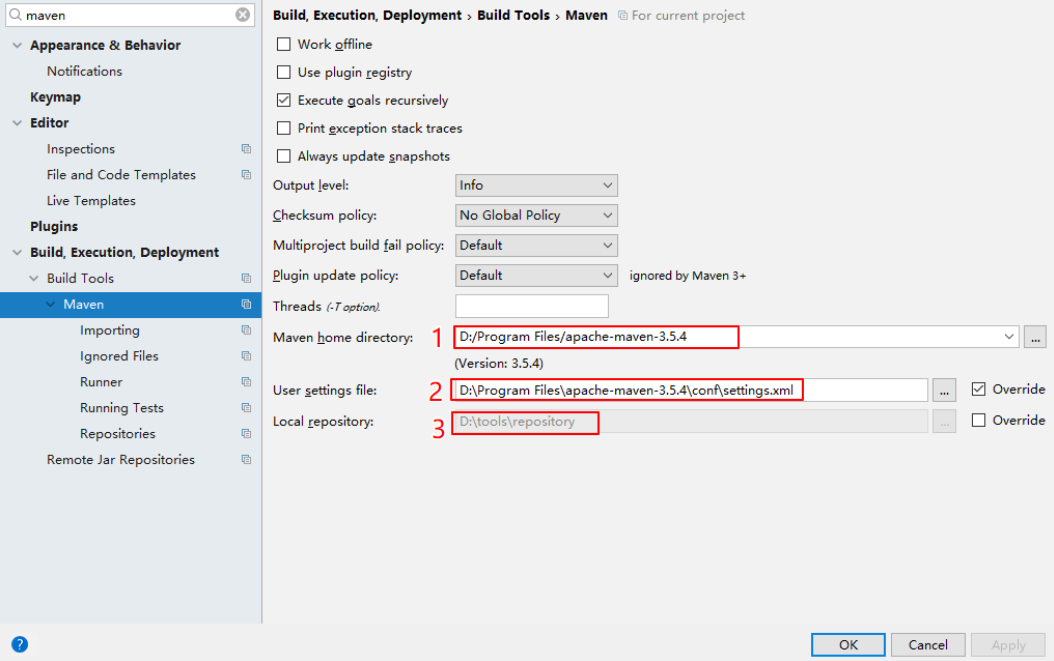Click the icon next to For current project
The image size is (1054, 661).
pos(625,15)
